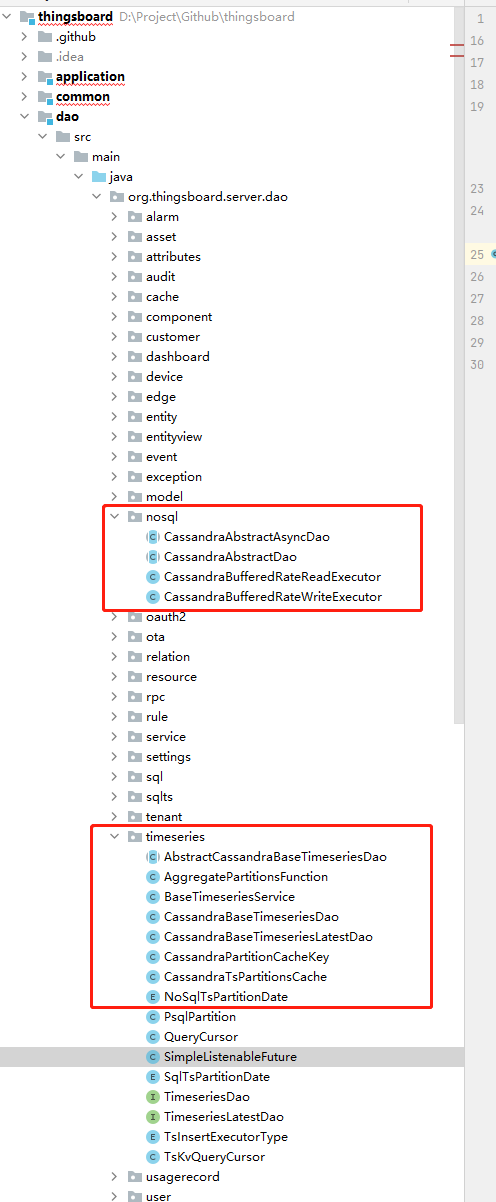Select the entityview package
496x1202 pixels.
coord(174,437)
